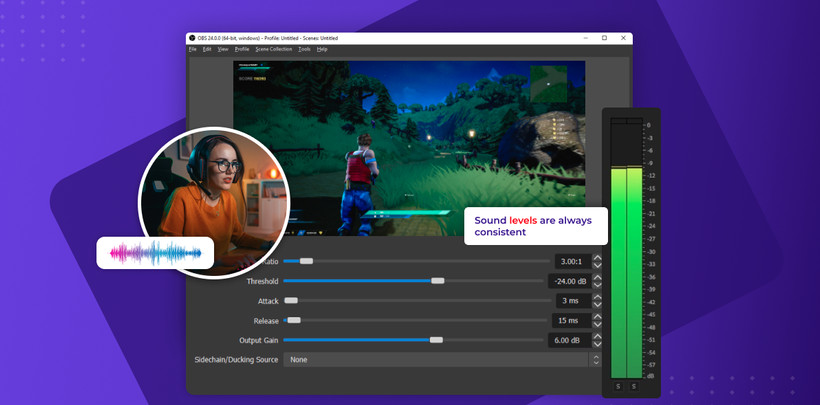Click the 'Sound levels are always consistent' caption
This screenshot has width=820, height=405.
click(536, 226)
